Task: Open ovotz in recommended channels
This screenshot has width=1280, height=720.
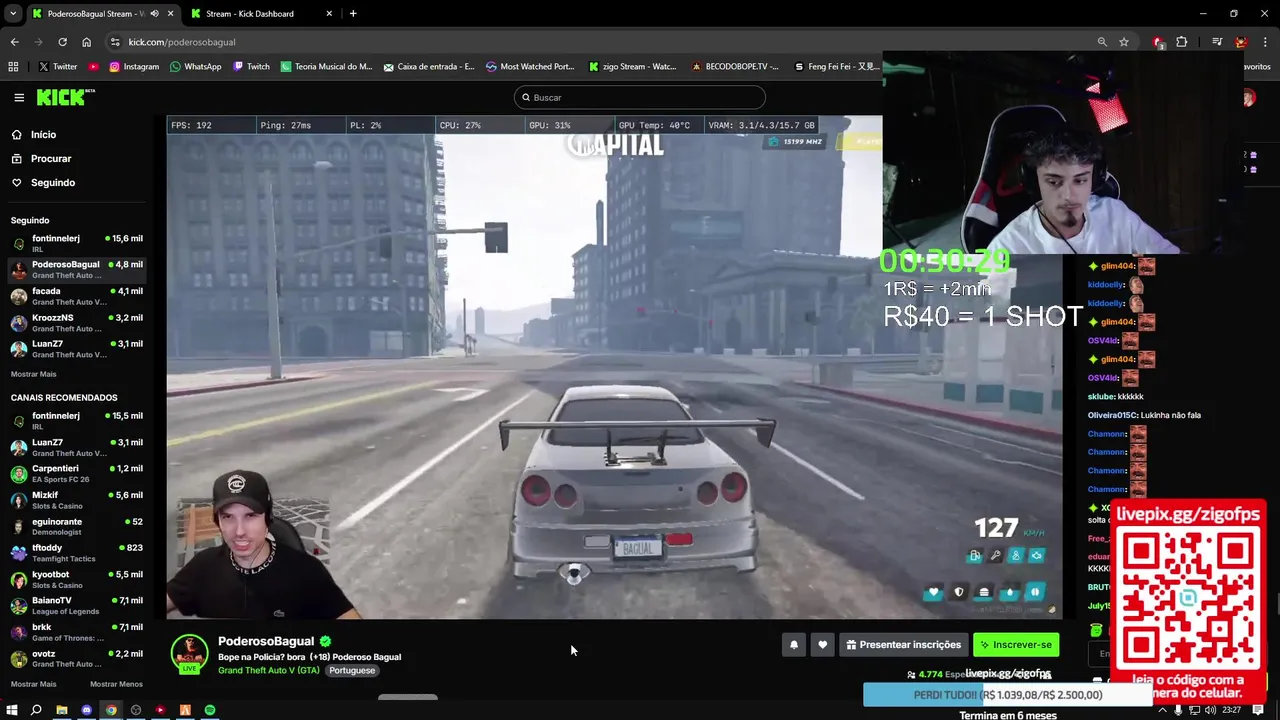Action: click(77, 659)
